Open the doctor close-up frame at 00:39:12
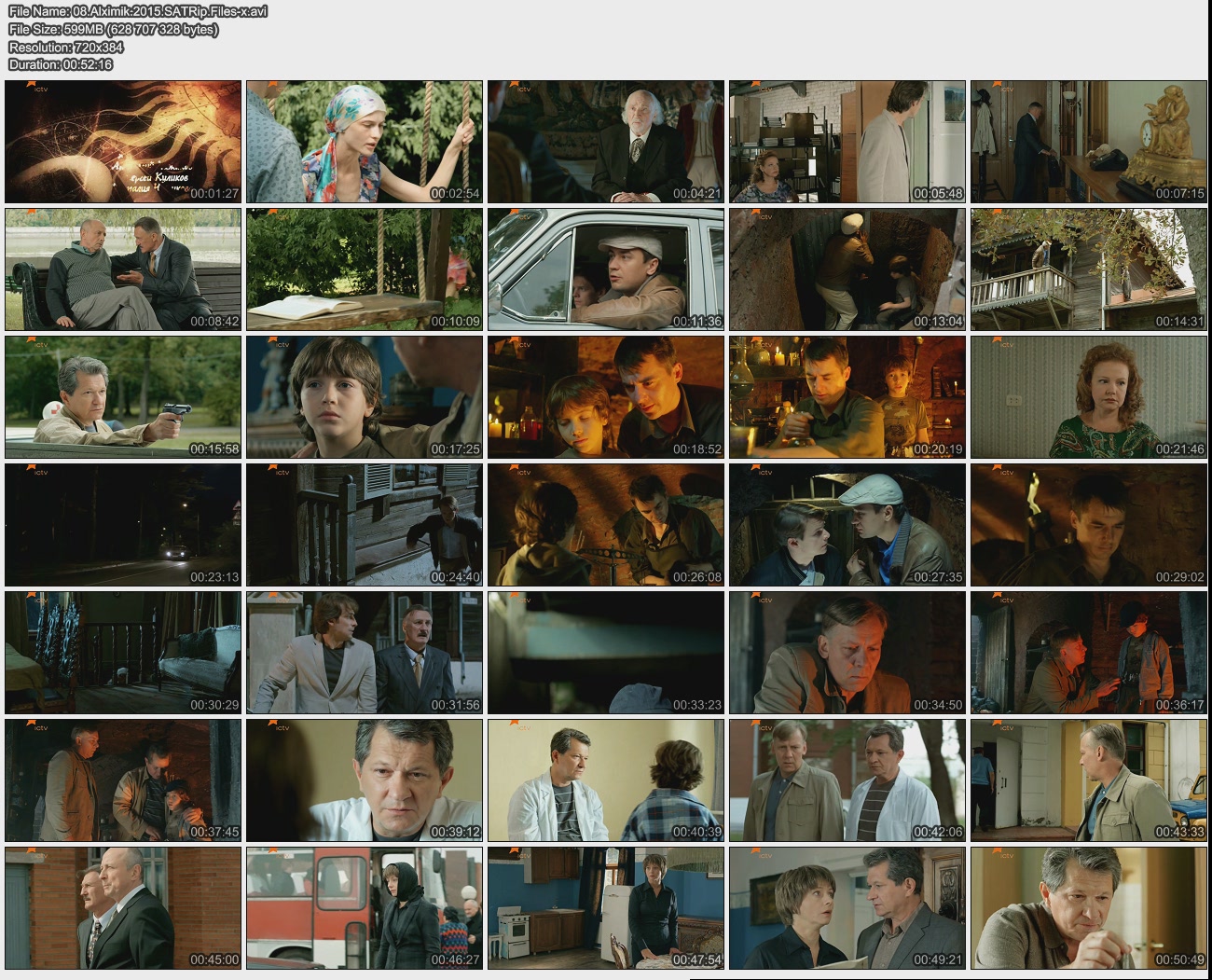This screenshot has width=1212, height=980. click(365, 780)
